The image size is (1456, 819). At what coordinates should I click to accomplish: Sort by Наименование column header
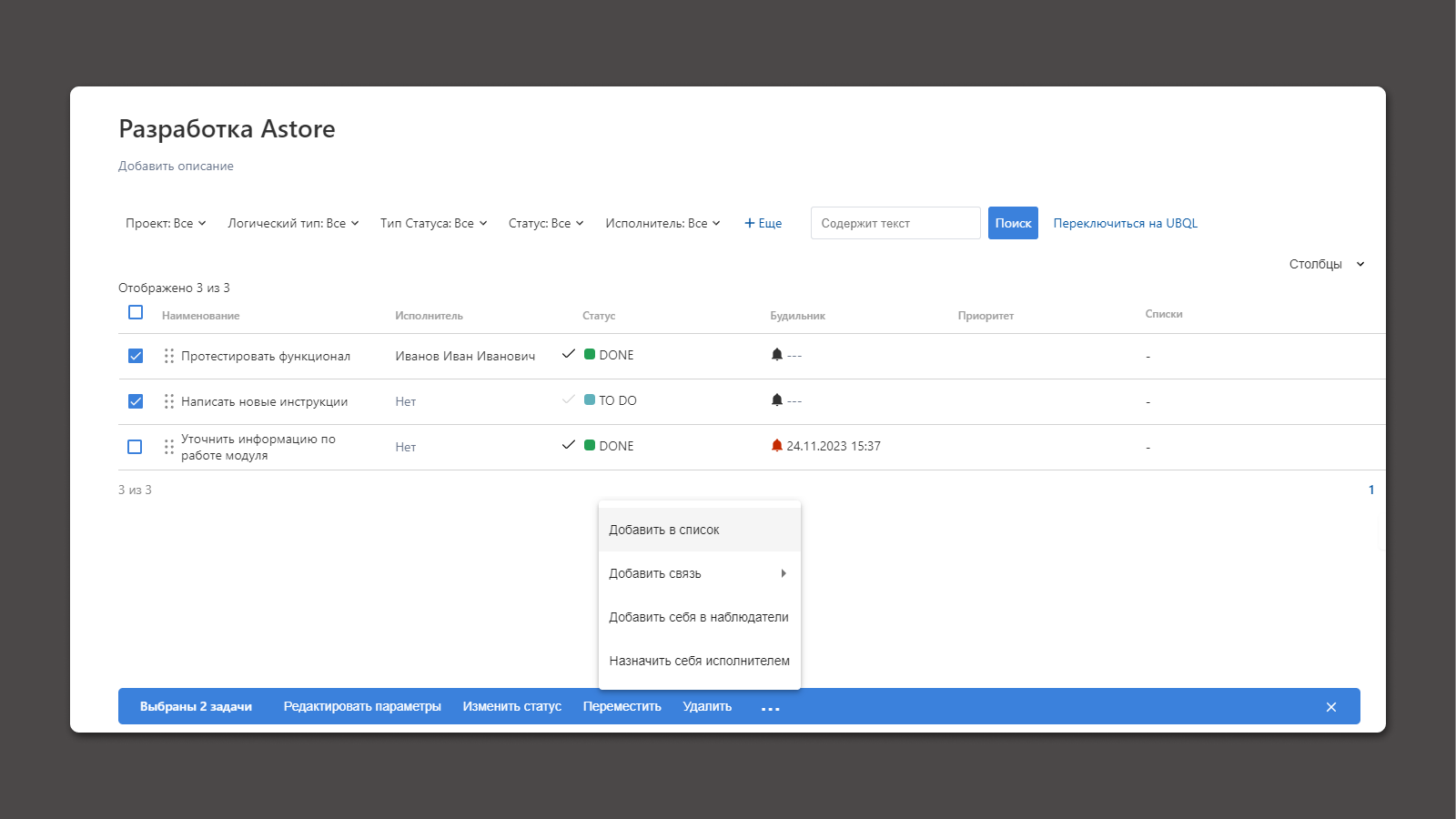[x=201, y=316]
